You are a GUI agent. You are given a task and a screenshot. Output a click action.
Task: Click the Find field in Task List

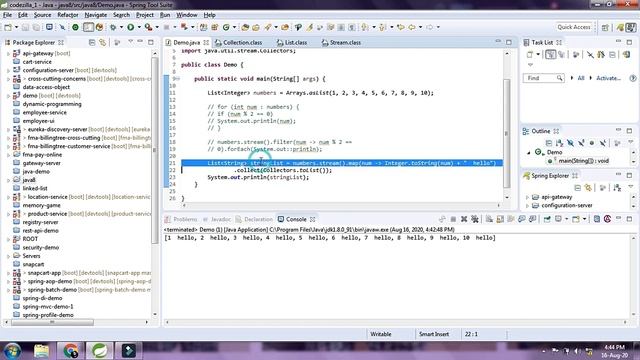click(x=543, y=78)
